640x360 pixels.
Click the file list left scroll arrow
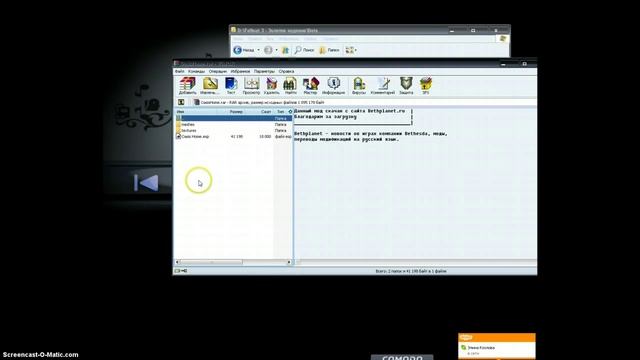click(x=177, y=262)
